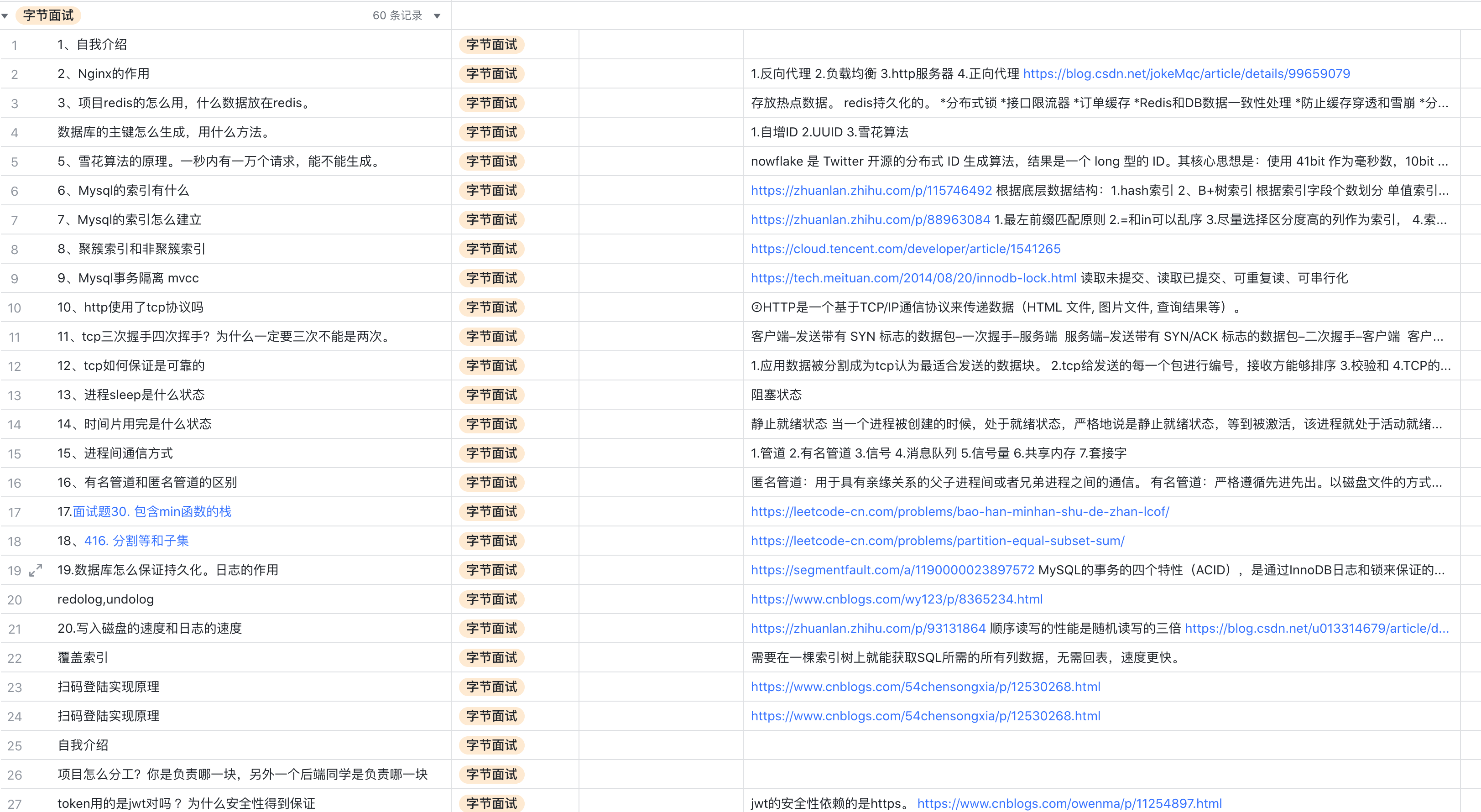This screenshot has height=812, width=1481.
Task: Select the answer cell containing 阻塞状态
Action: pos(776,395)
